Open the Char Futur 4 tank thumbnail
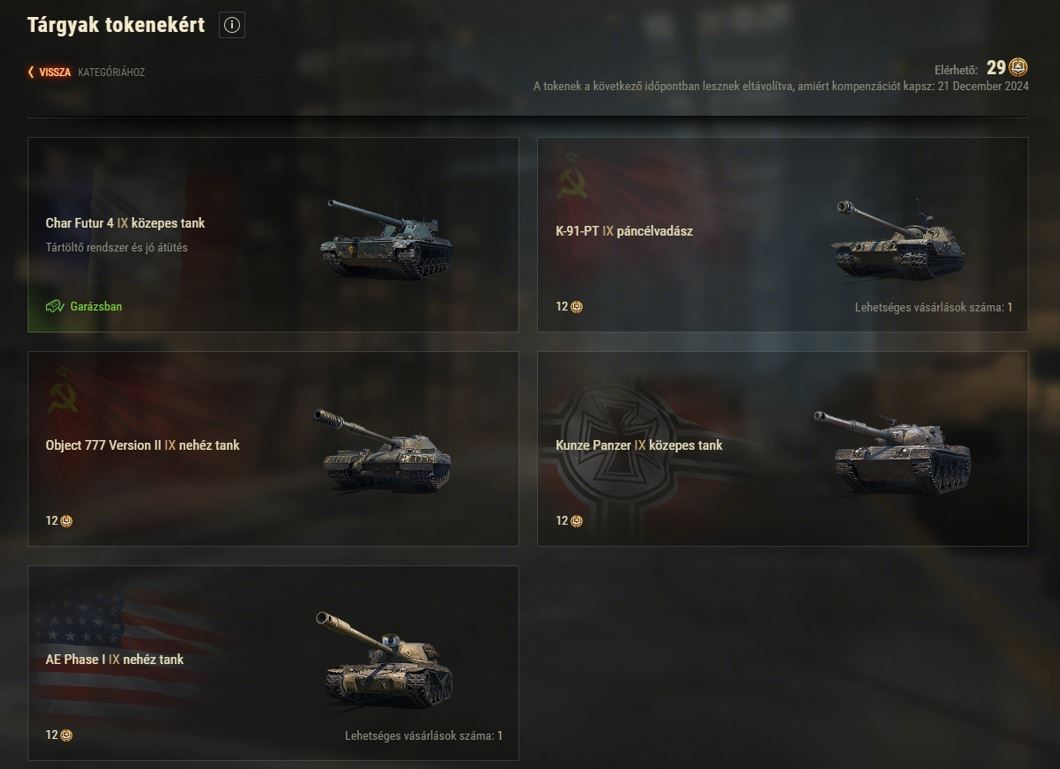1060x769 pixels. click(386, 238)
